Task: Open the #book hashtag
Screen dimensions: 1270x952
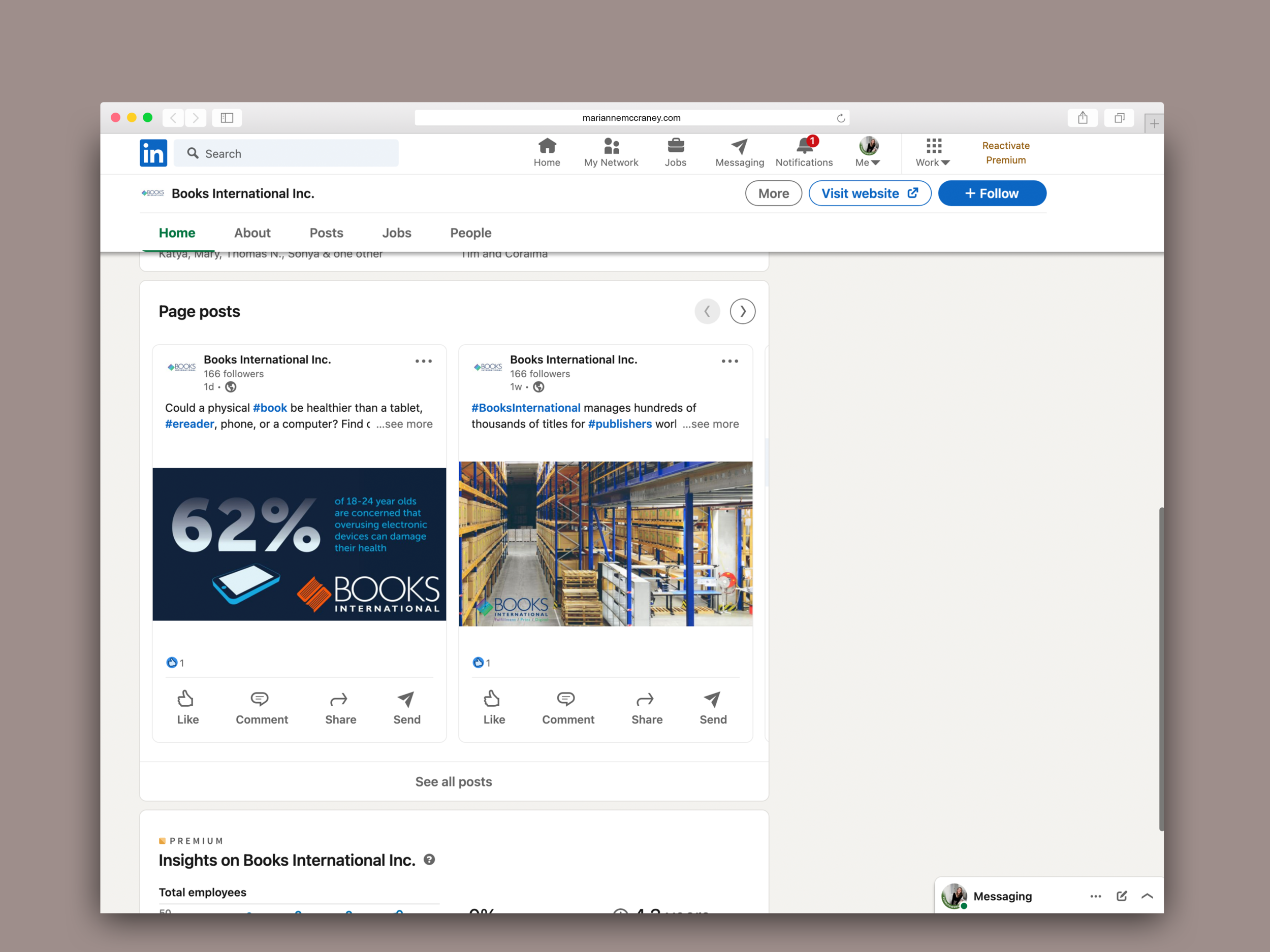Action: click(x=270, y=408)
